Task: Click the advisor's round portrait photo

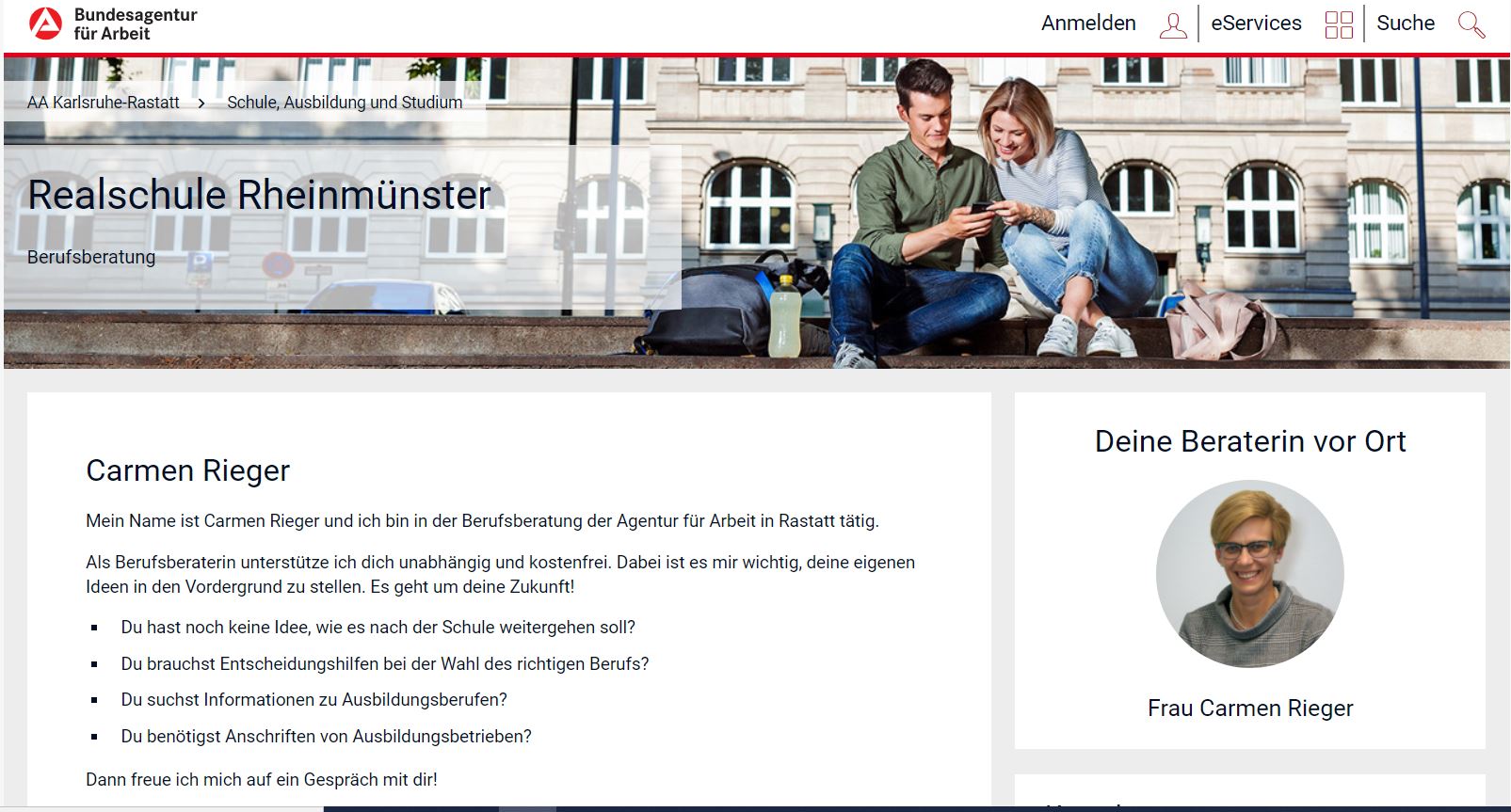Action: (1249, 574)
